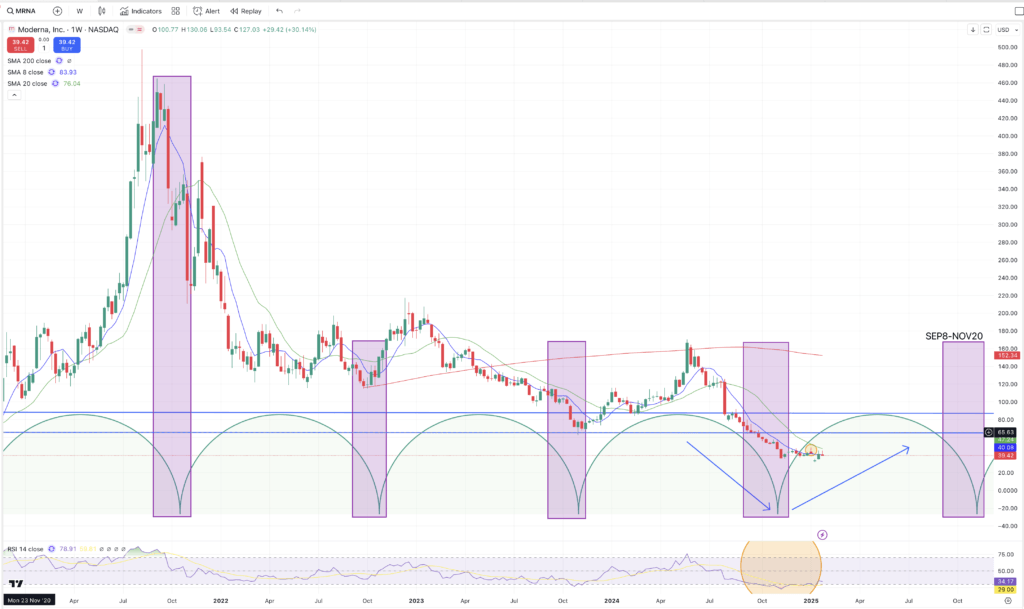Click the icon next to RSI 14 close
Screen dimensions: 1024x609
52,549
